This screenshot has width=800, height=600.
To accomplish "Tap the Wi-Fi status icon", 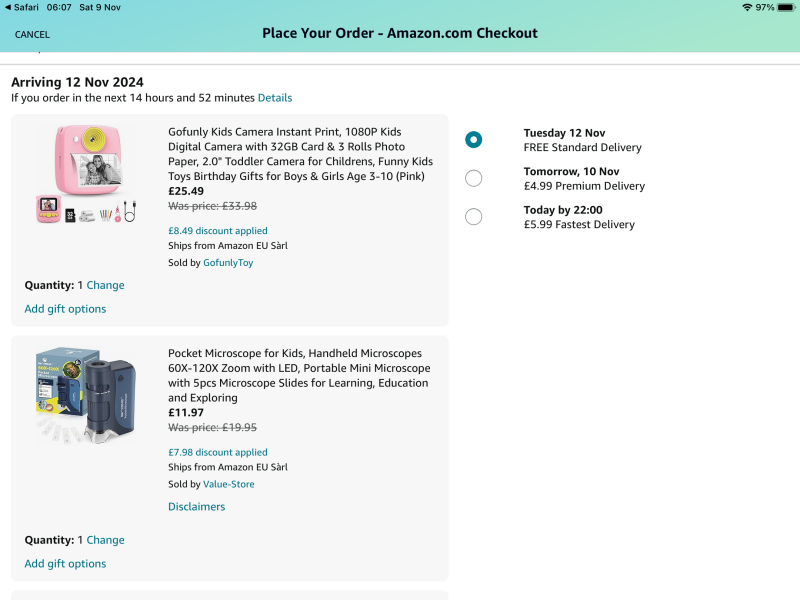I will click(746, 7).
